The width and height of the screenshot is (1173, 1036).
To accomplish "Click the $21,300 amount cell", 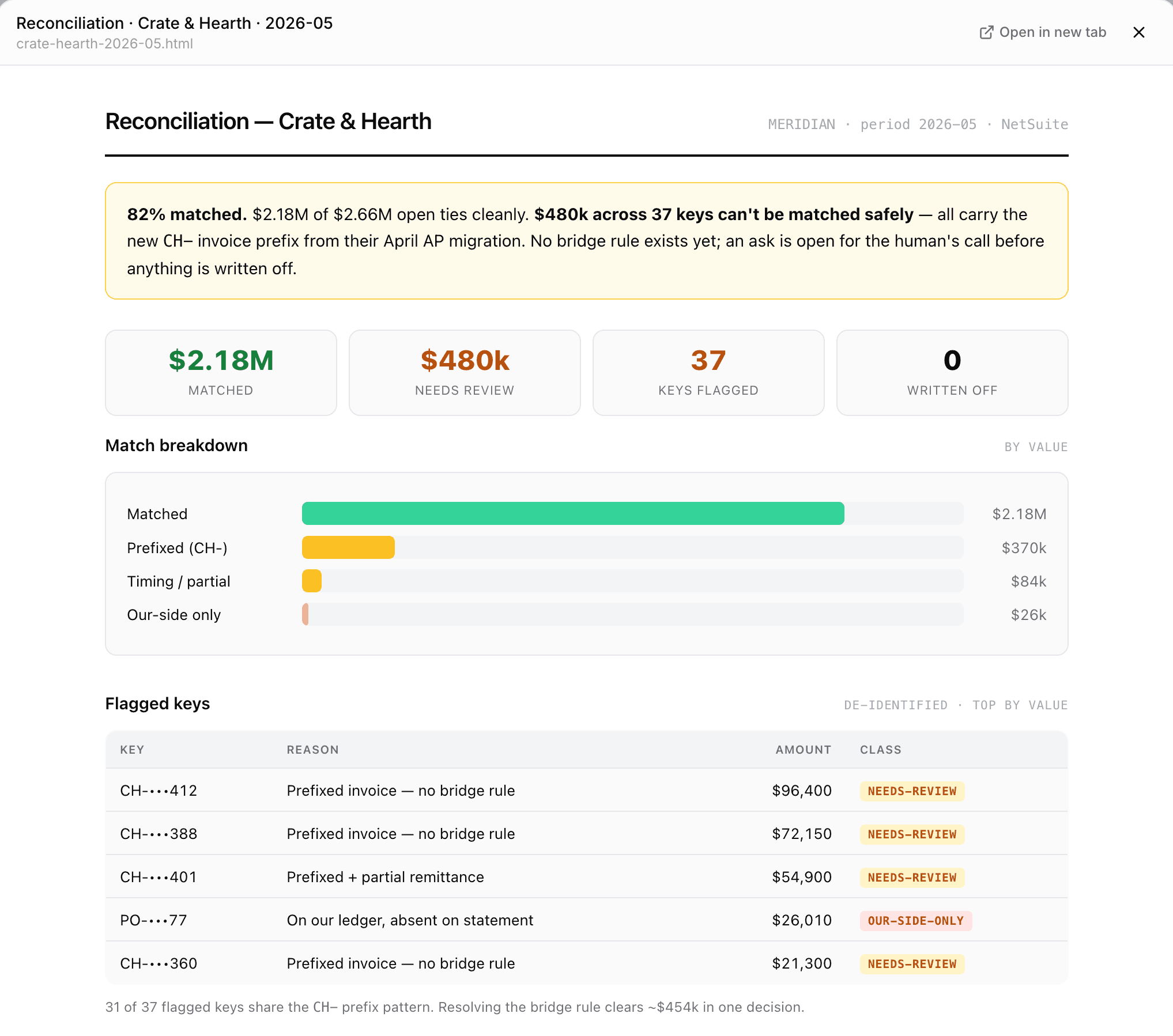I will [x=802, y=963].
